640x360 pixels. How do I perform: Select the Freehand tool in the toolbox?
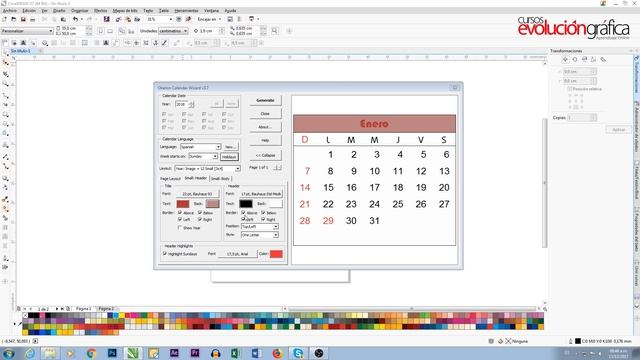tap(5, 95)
